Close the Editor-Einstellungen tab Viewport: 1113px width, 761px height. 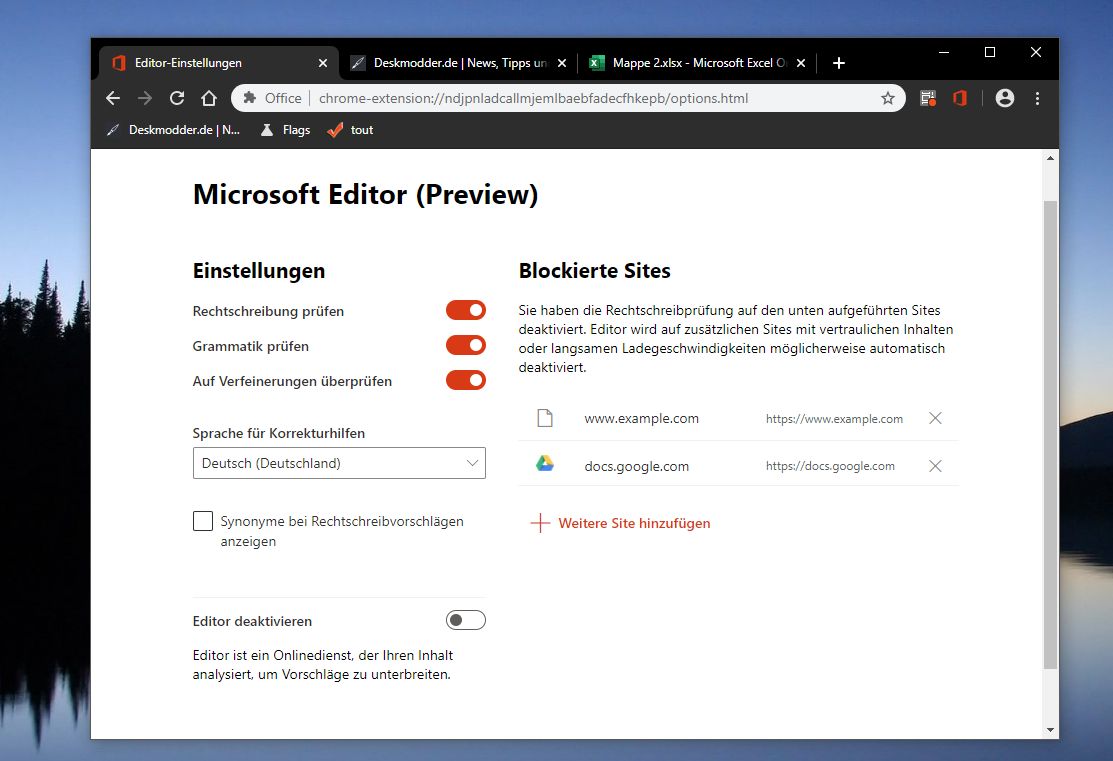click(x=323, y=63)
